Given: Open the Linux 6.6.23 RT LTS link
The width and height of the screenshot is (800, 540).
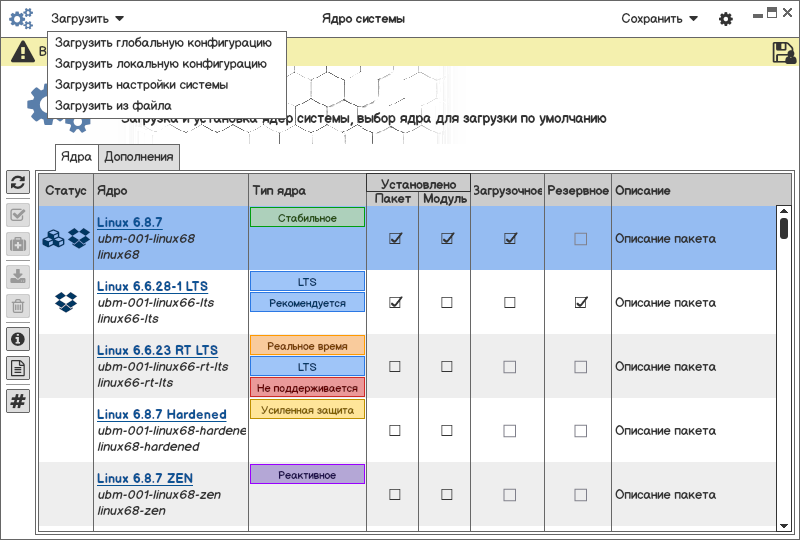Looking at the screenshot, I should pos(157,350).
